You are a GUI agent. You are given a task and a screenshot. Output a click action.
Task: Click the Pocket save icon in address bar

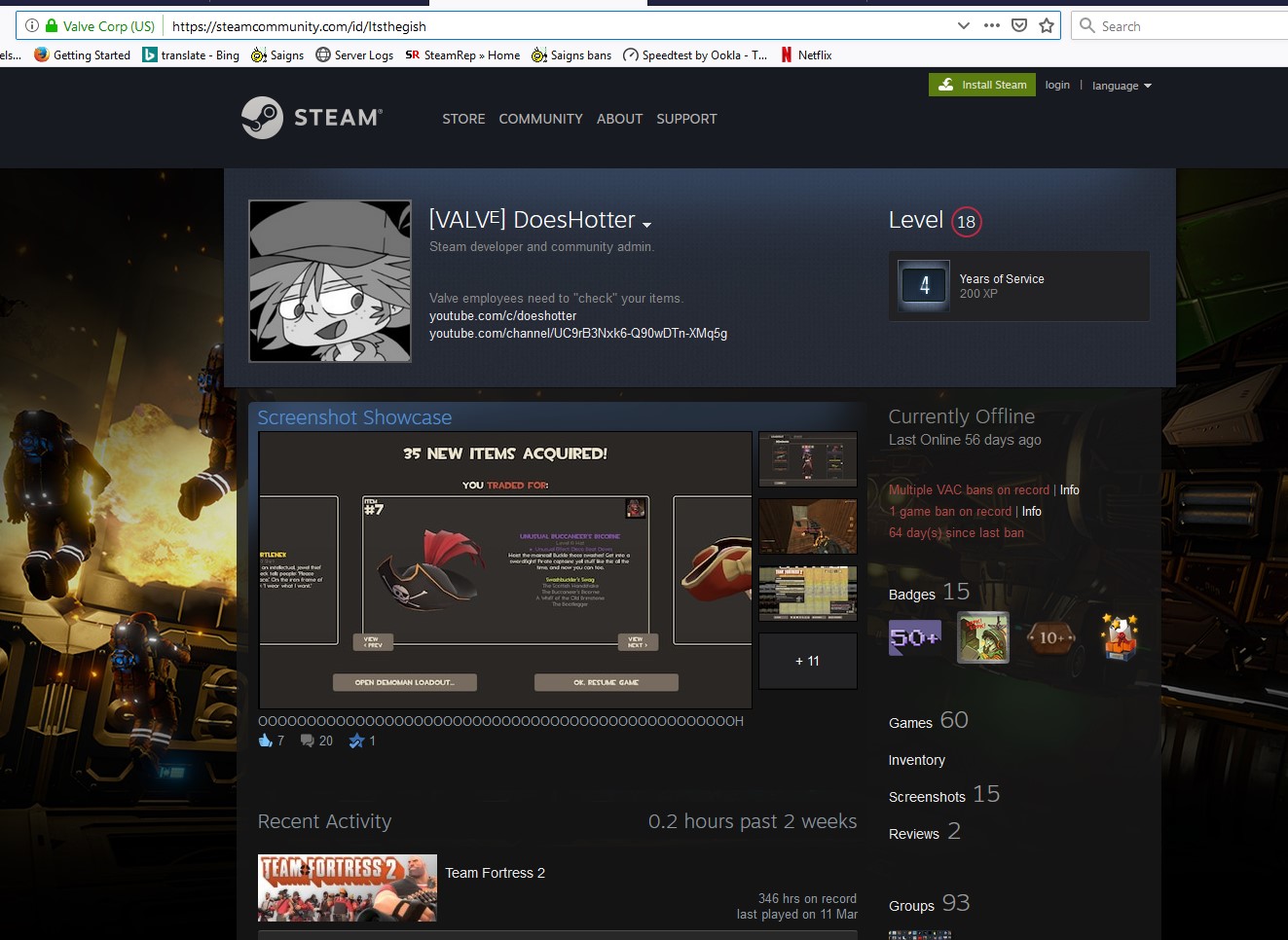click(x=1019, y=25)
